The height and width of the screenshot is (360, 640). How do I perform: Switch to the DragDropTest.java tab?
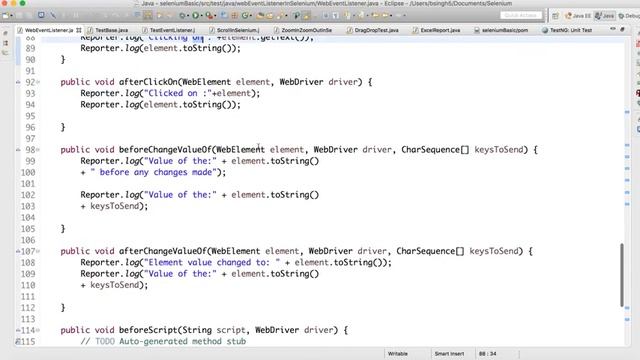(x=372, y=30)
